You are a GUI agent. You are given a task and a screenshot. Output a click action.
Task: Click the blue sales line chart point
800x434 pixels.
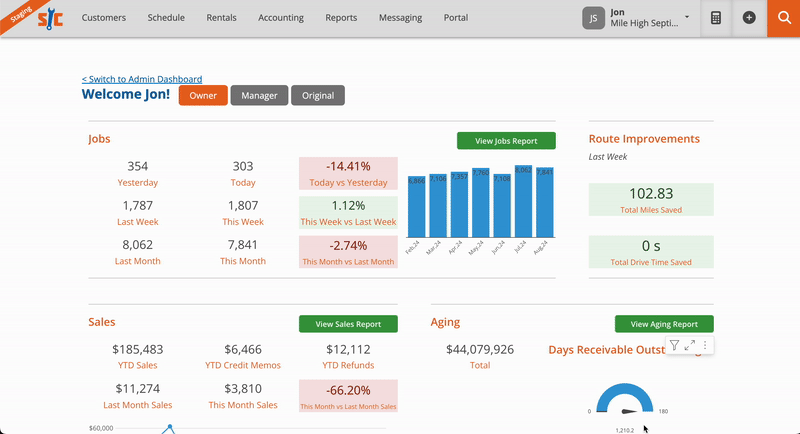170,426
